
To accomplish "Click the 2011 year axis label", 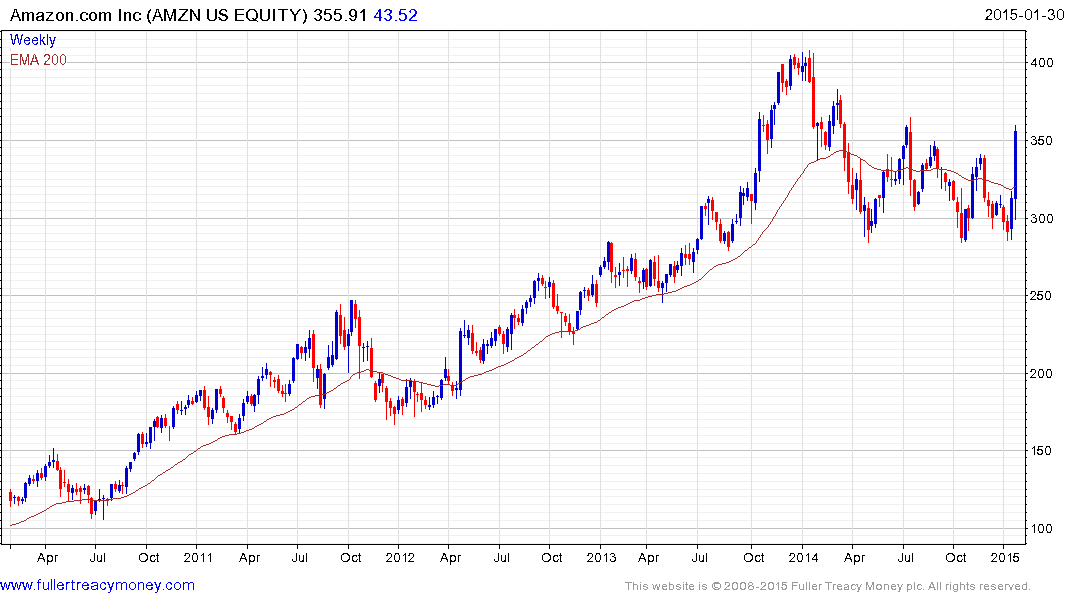I will click(x=198, y=557).
